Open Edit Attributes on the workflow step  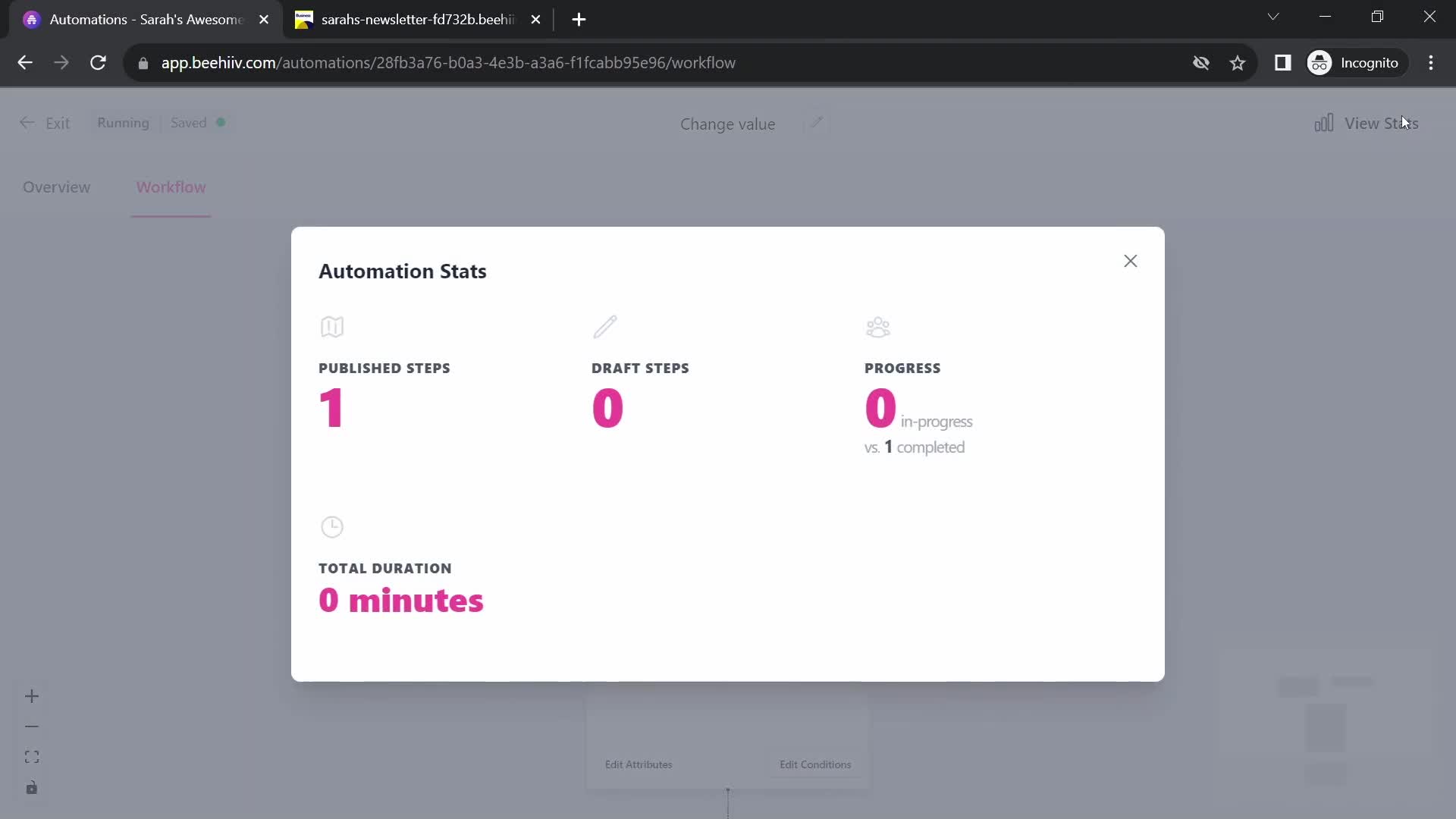pos(639,764)
